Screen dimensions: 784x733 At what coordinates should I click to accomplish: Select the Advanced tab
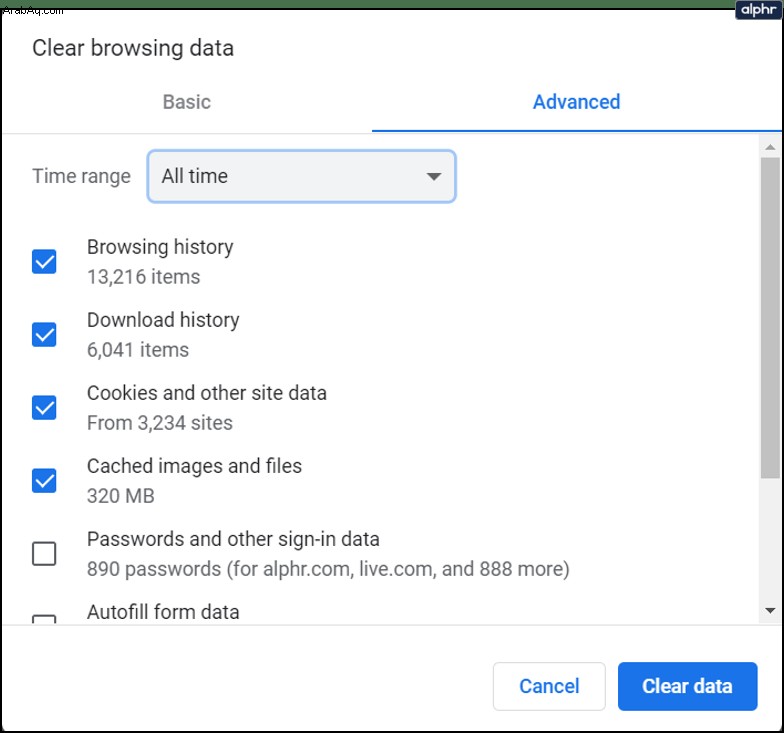[x=576, y=102]
